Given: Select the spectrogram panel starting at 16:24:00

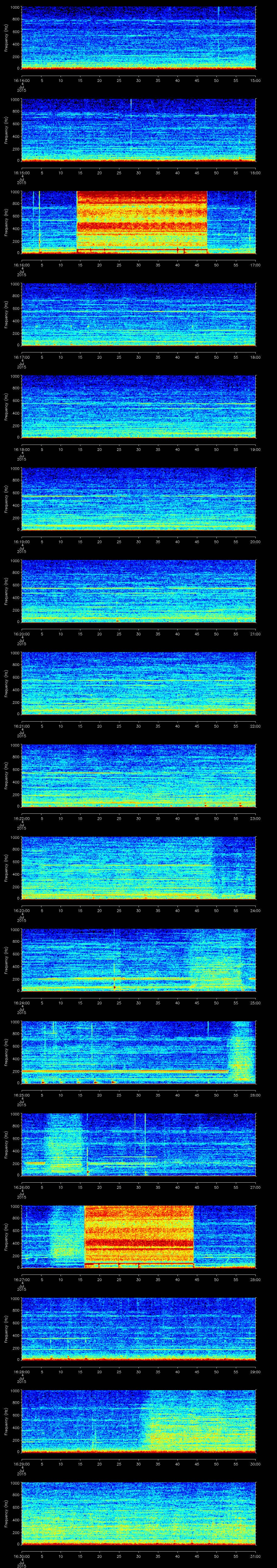Looking at the screenshot, I should pos(138,960).
